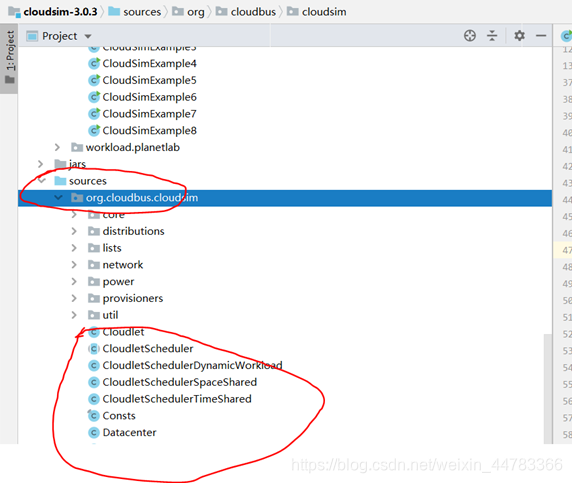Click the Collapse All icon in Project panel
Image resolution: width=572 pixels, height=483 pixels.
click(x=492, y=36)
